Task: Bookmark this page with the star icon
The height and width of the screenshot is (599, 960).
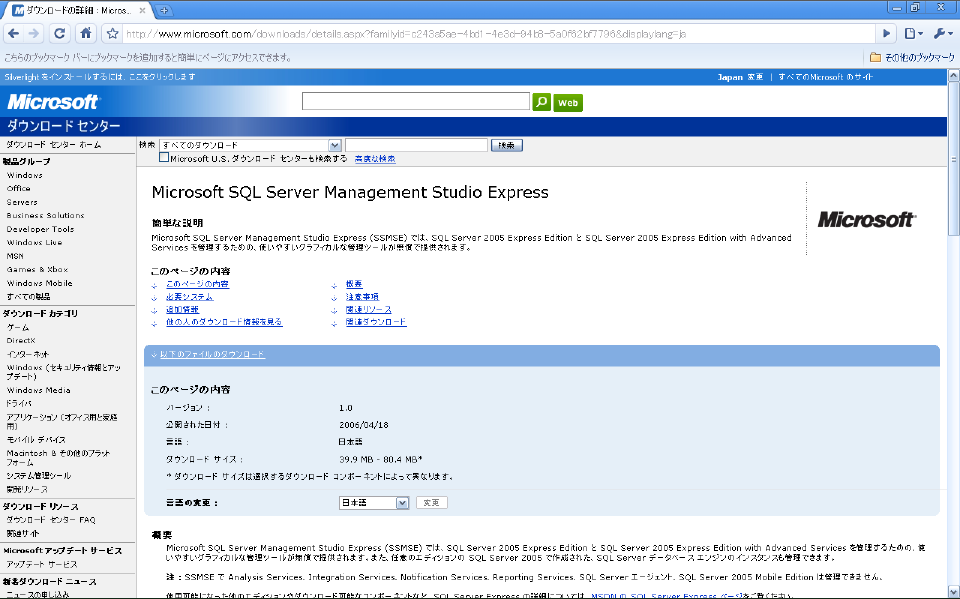Action: 112,34
